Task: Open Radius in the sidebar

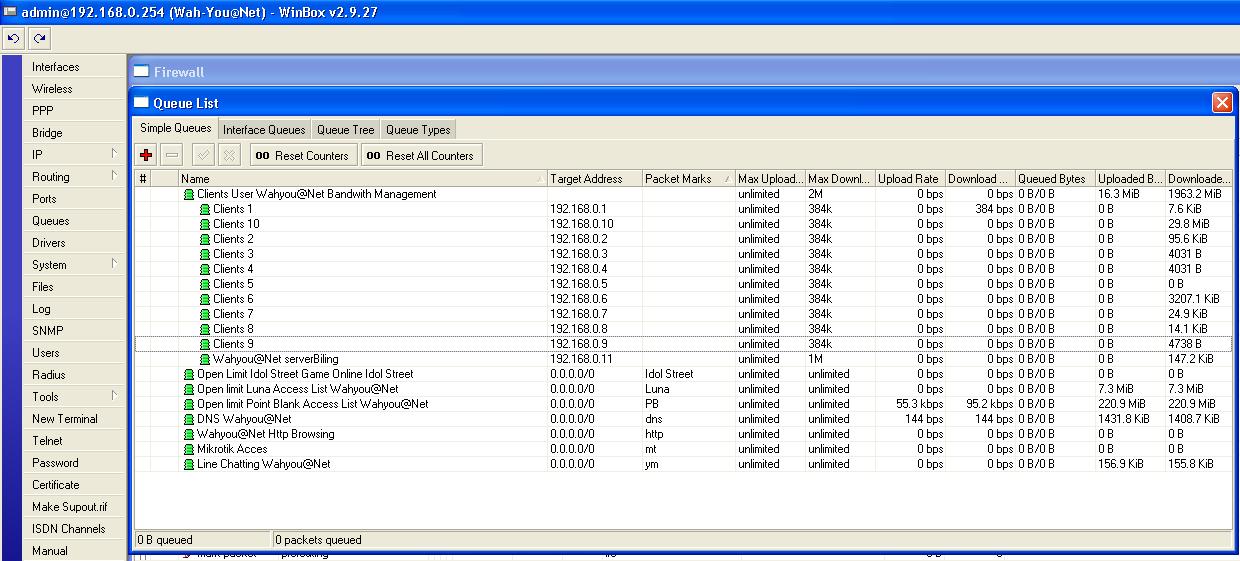Action: tap(75, 375)
